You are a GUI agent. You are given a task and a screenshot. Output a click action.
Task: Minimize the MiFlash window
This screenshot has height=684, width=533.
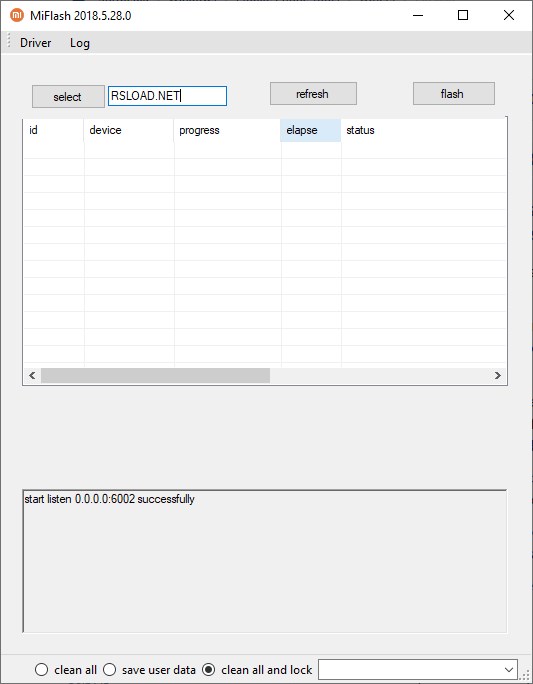point(418,16)
